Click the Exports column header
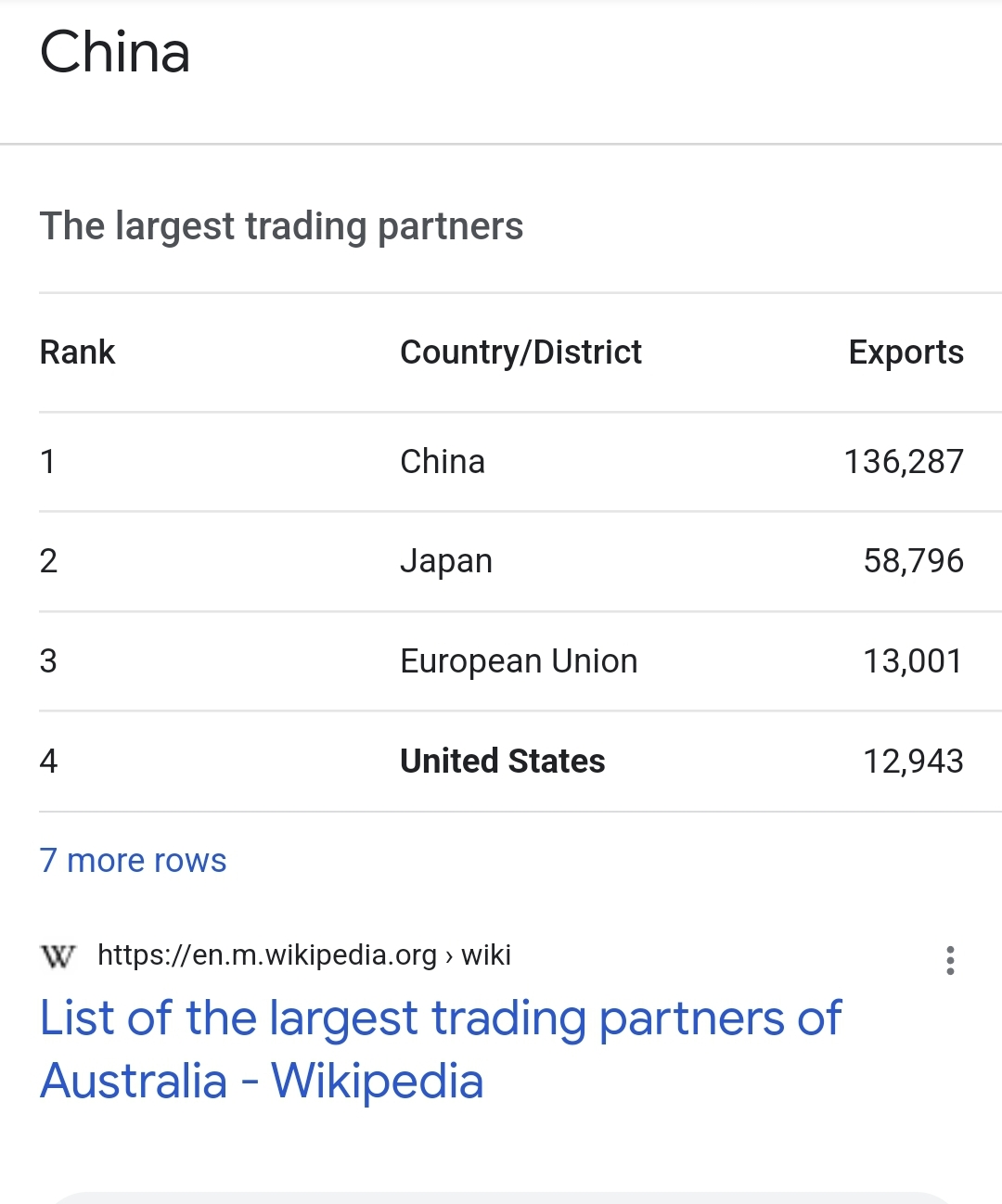The height and width of the screenshot is (1204, 1002). point(906,352)
